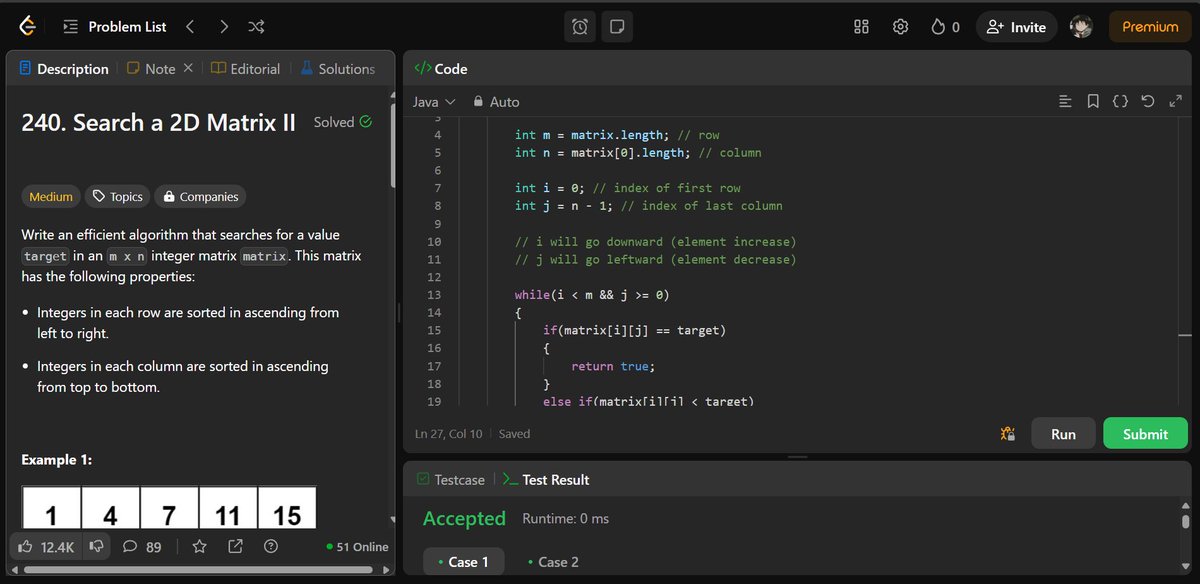Click the matrix cell showing 11
1200x584 pixels.
pyautogui.click(x=228, y=508)
